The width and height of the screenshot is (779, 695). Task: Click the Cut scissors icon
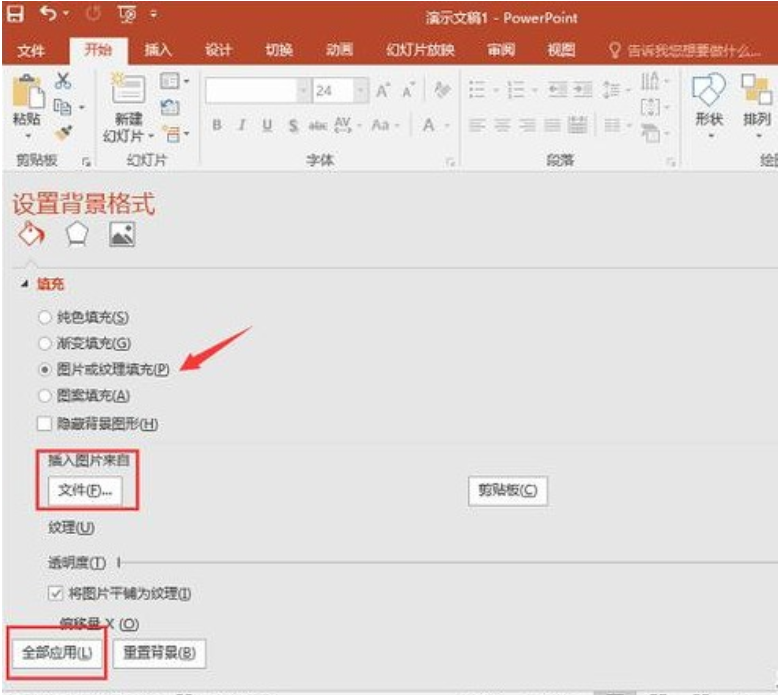pos(63,81)
